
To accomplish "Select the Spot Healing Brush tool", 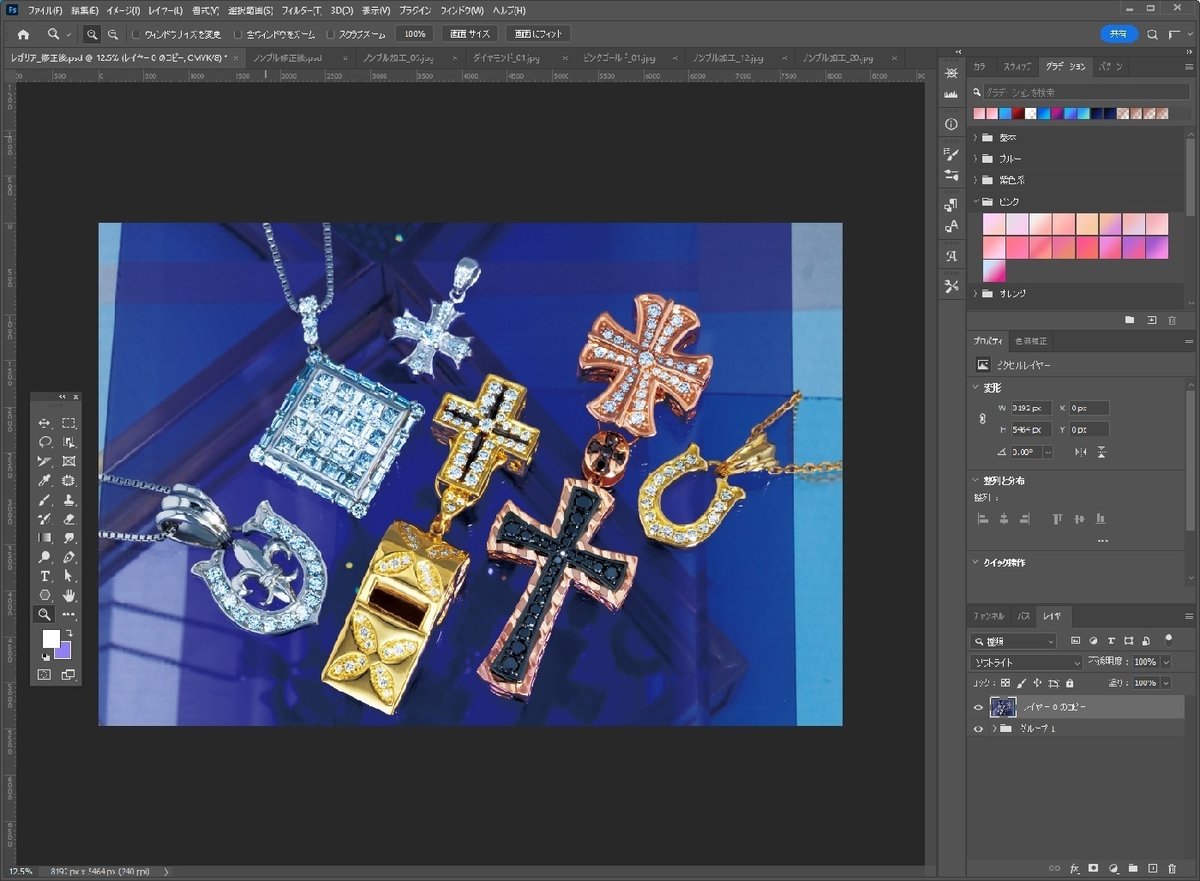I will click(69, 481).
